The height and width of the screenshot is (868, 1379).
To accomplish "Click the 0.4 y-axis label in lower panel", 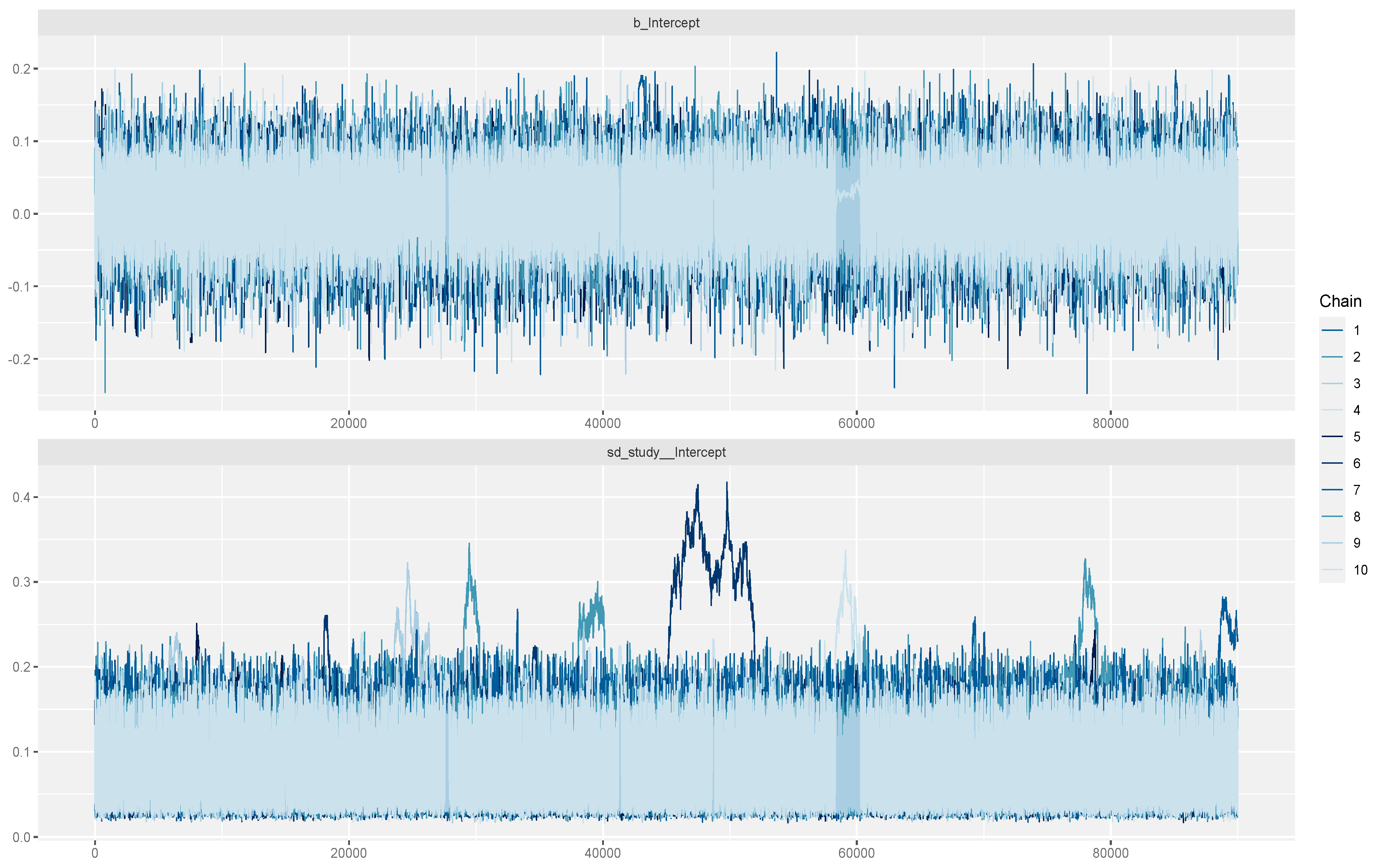I will pos(21,497).
